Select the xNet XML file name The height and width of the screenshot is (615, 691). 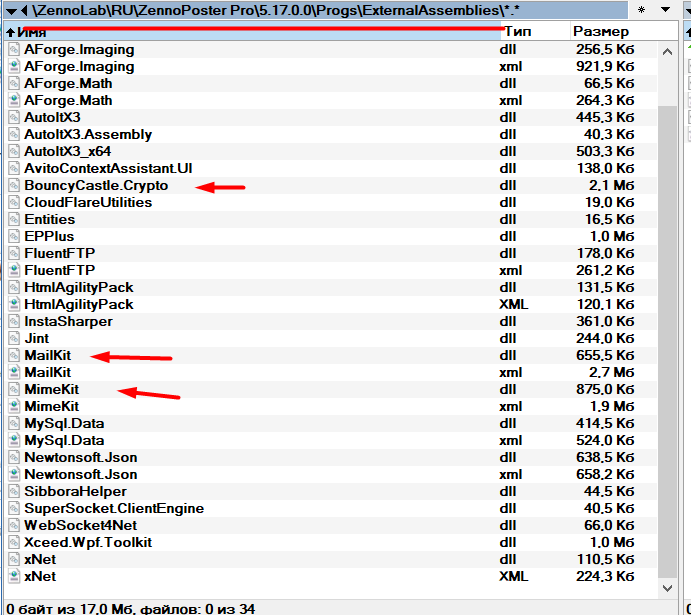40,577
